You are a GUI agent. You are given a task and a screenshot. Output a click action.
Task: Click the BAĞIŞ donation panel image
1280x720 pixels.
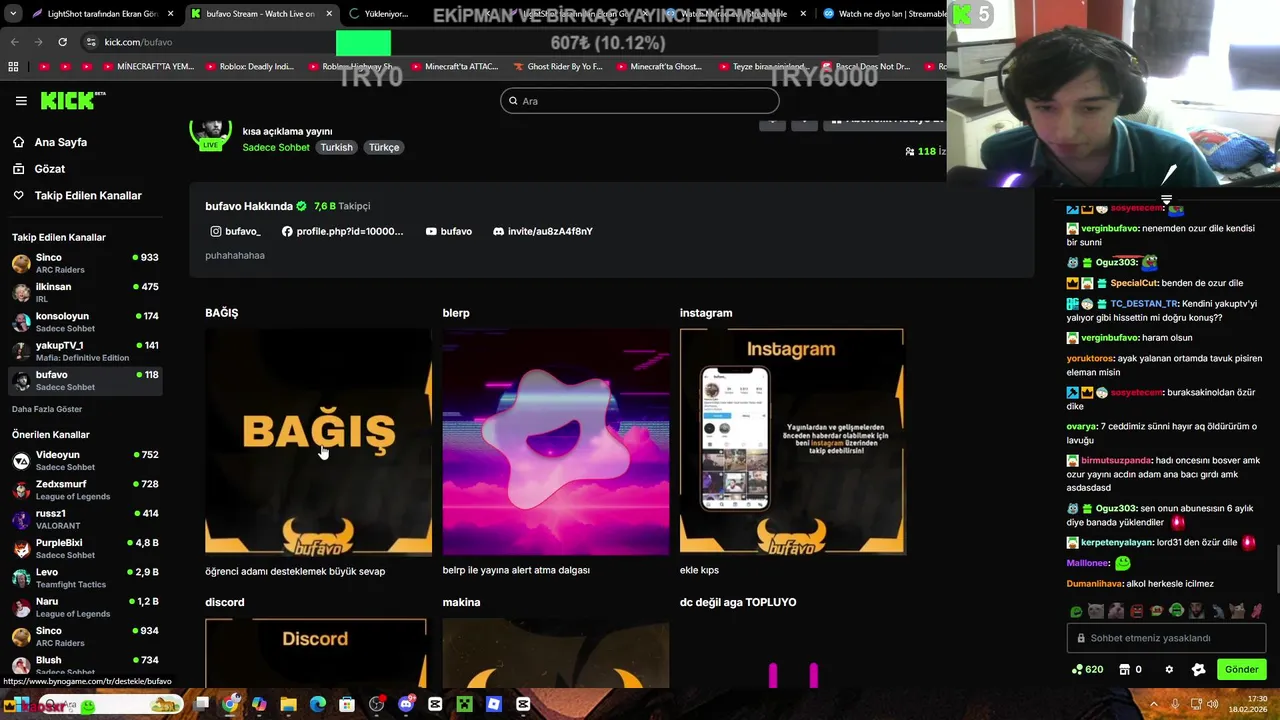click(x=318, y=442)
